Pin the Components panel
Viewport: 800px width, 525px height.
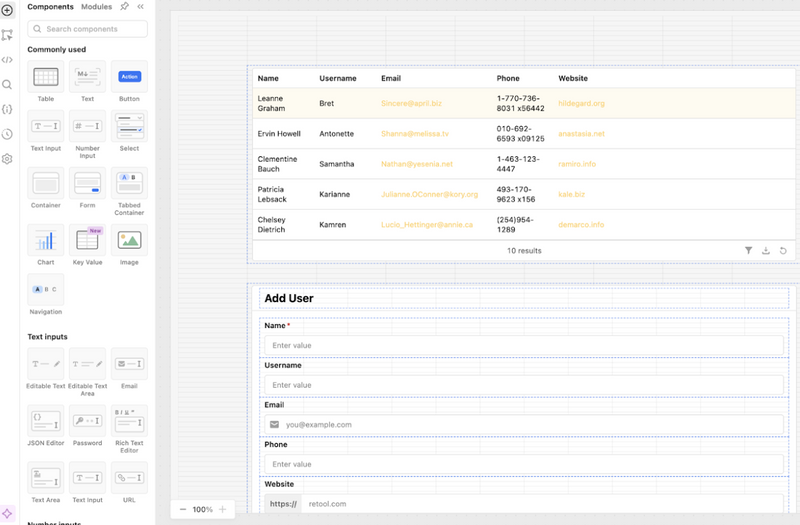[124, 7]
